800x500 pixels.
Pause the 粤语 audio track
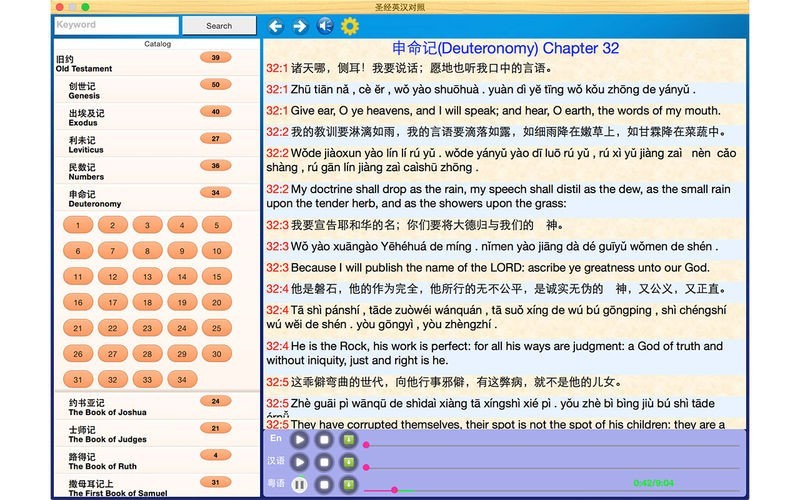[298, 485]
